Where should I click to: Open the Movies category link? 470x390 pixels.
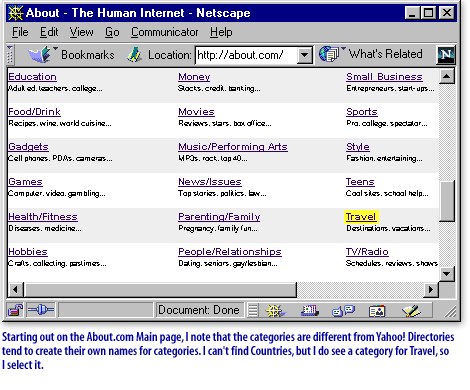pyautogui.click(x=196, y=112)
